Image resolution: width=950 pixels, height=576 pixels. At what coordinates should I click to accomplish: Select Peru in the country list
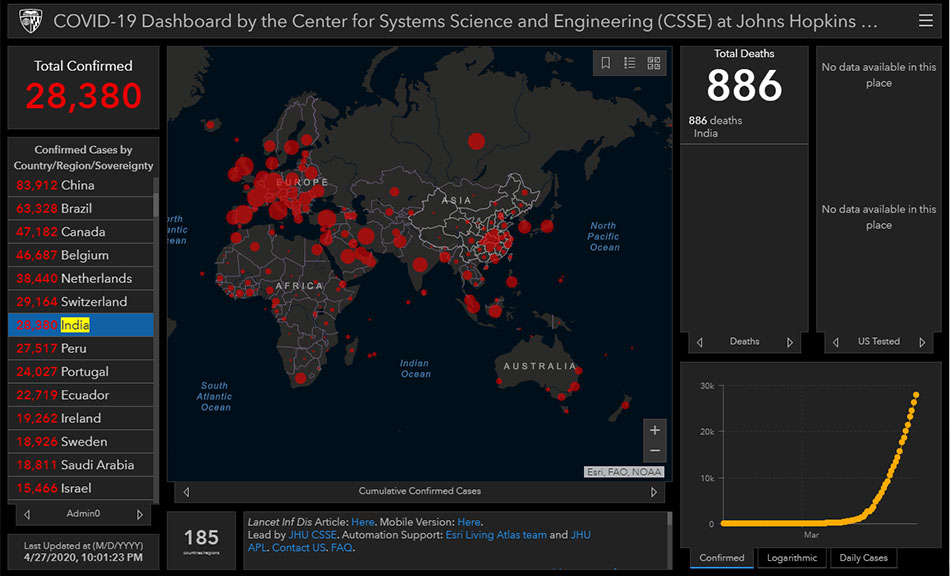pyautogui.click(x=81, y=348)
